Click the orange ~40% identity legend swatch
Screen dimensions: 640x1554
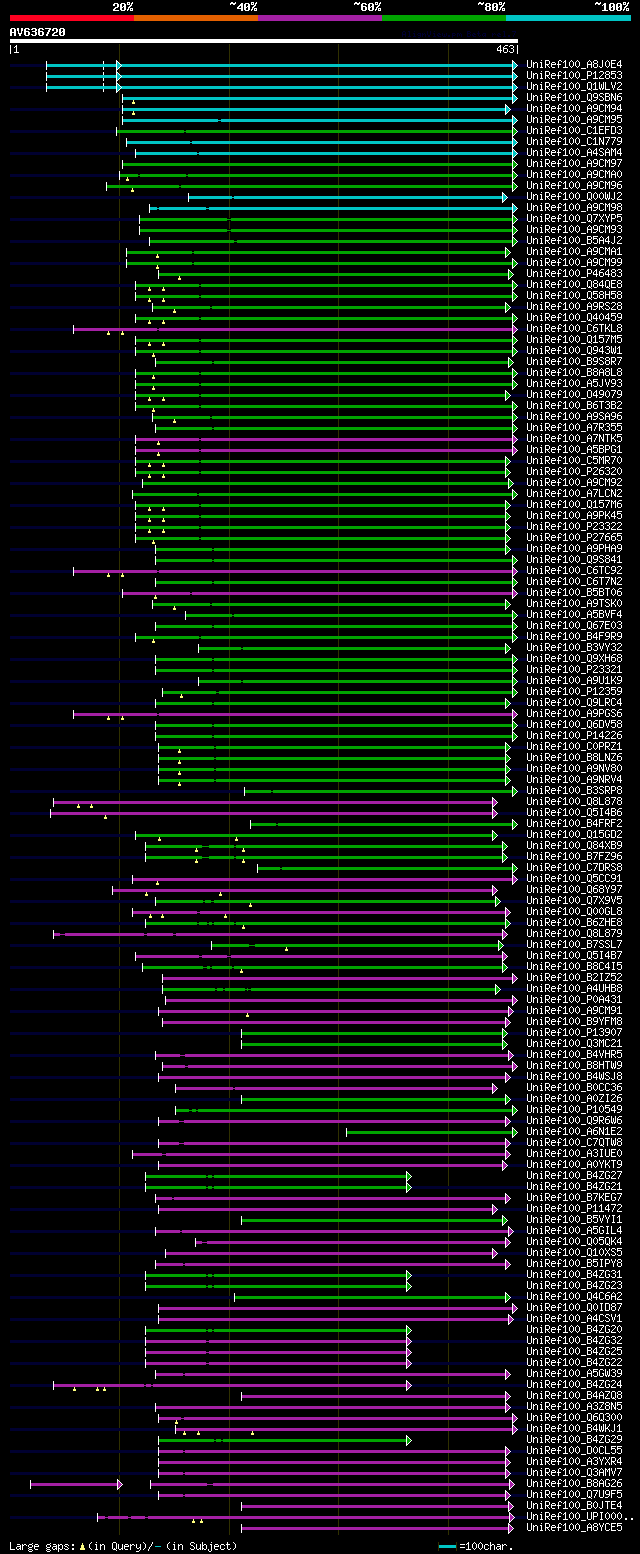tap(196, 18)
